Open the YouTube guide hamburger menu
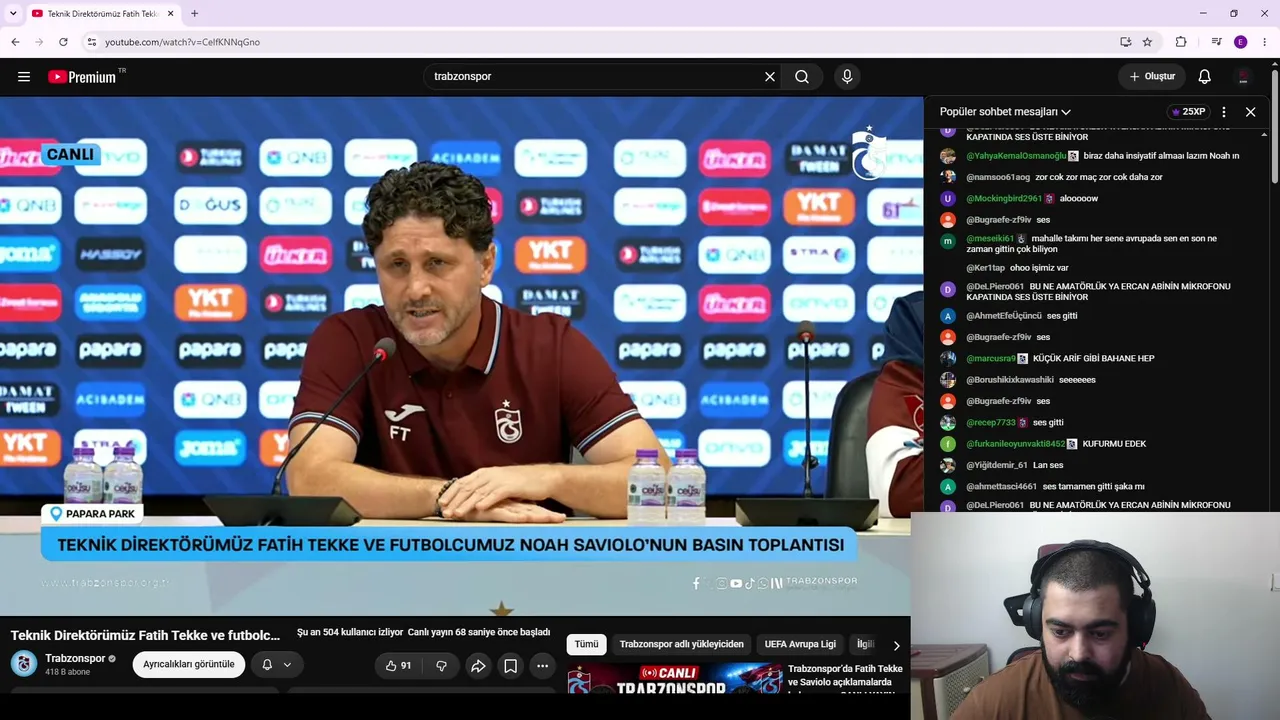This screenshot has height=720, width=1280. [24, 77]
